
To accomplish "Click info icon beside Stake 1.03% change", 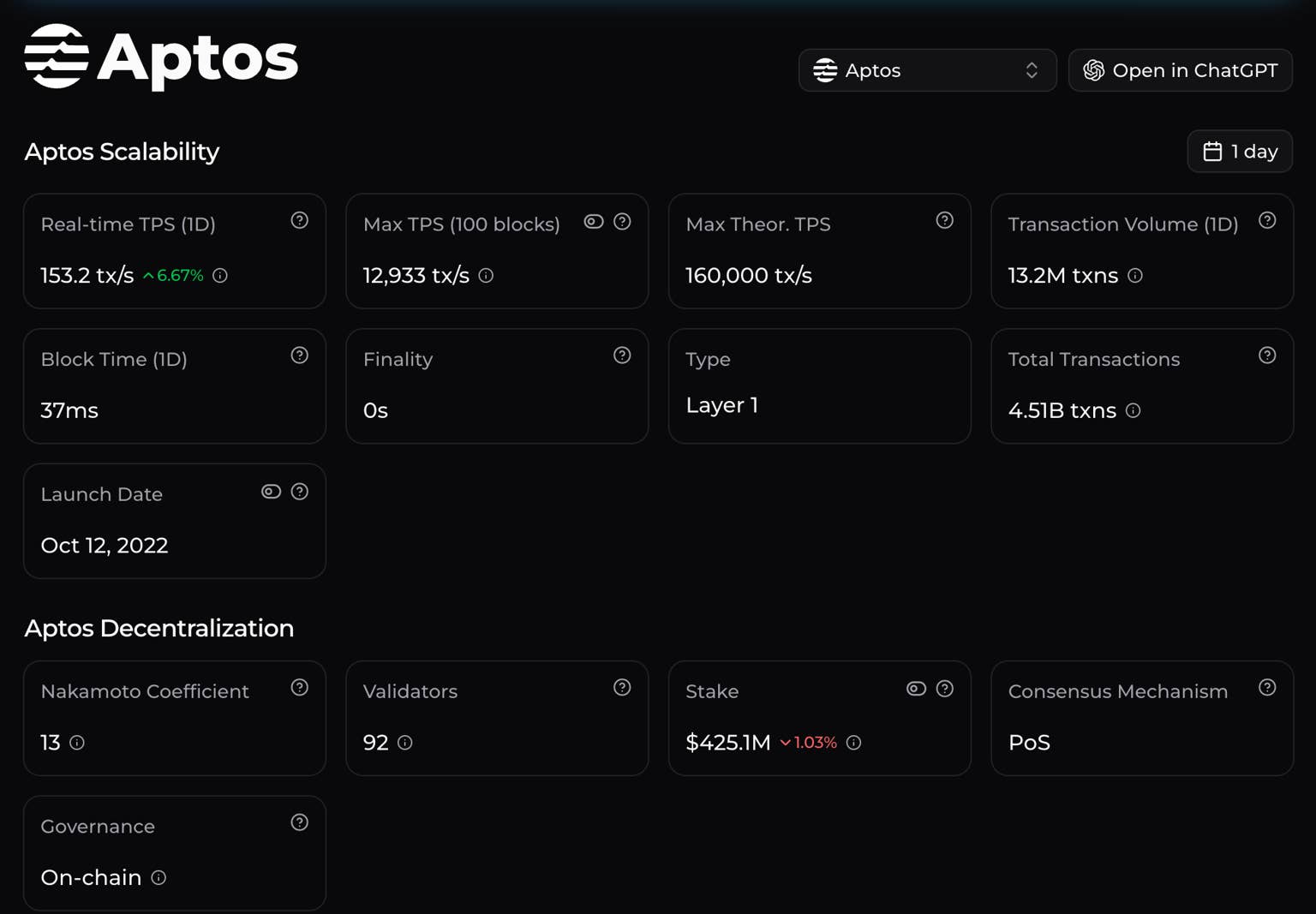I will point(853,743).
